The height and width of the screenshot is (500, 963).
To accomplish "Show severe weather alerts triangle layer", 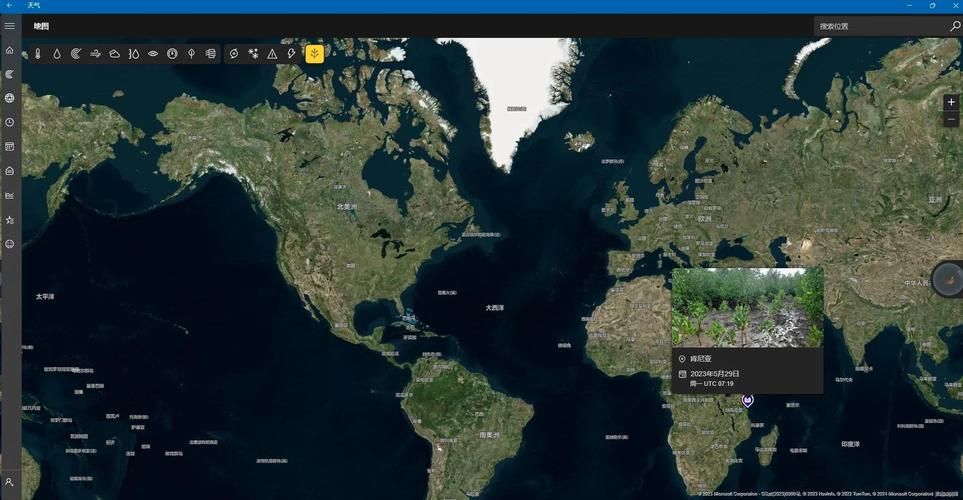I will (x=272, y=54).
